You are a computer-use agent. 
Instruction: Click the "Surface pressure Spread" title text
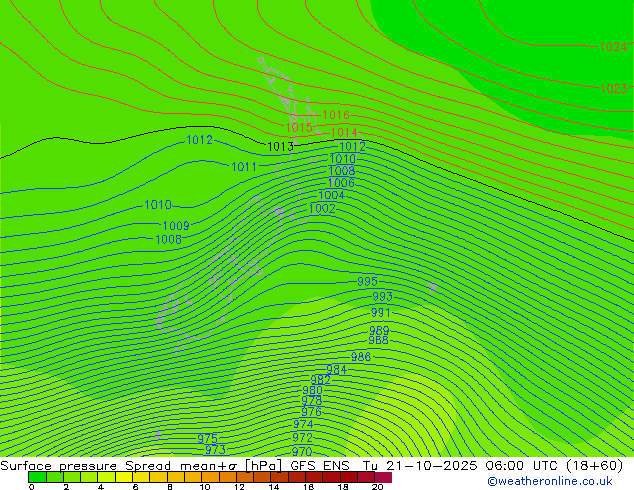click(86, 466)
